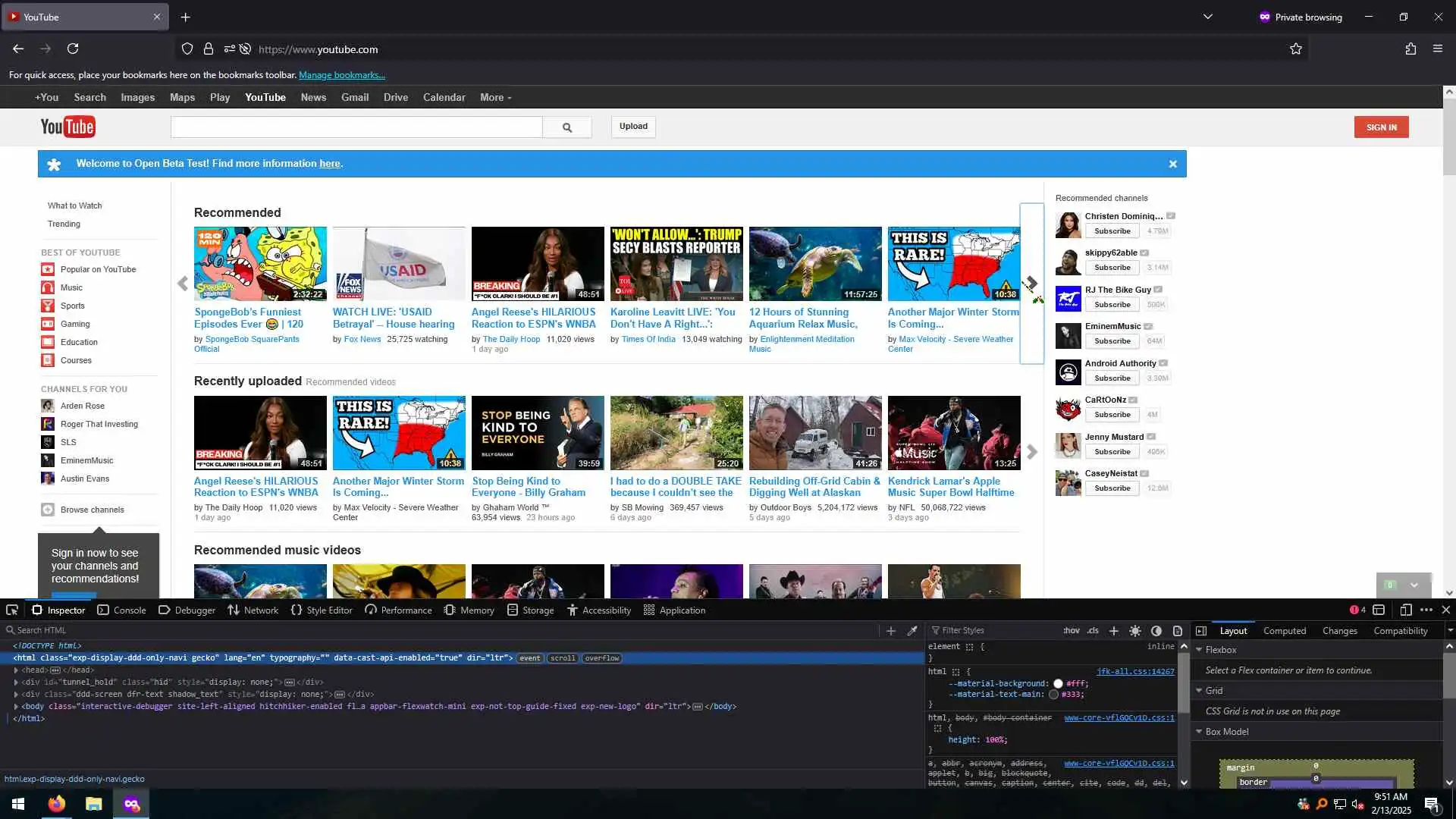Toggle light color scheme simulation sun icon
The image size is (1456, 819).
point(1134,631)
